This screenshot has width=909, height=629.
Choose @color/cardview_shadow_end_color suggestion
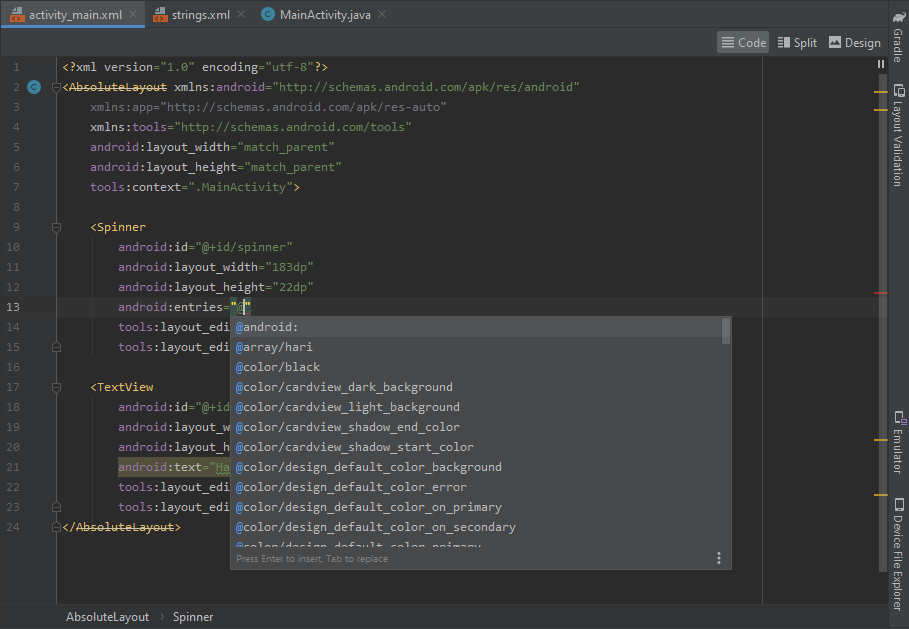point(477,427)
